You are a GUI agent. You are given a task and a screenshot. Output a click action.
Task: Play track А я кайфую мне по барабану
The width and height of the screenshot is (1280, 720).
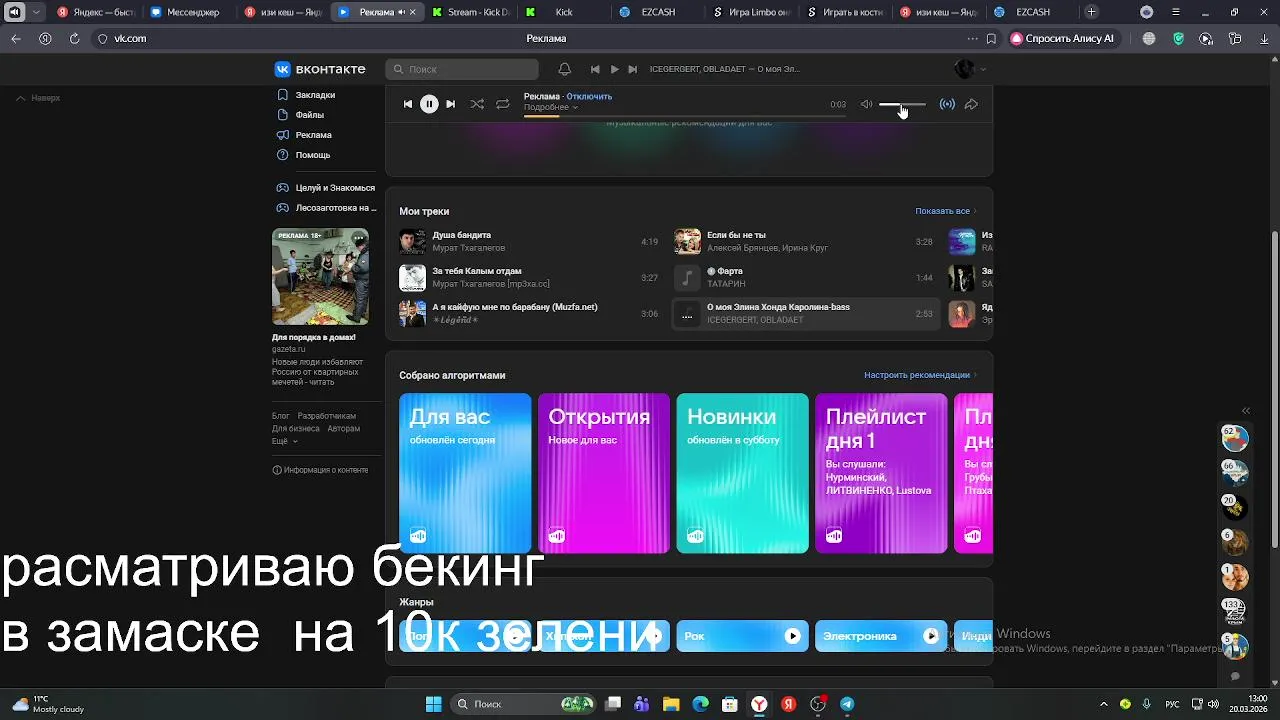pos(528,313)
